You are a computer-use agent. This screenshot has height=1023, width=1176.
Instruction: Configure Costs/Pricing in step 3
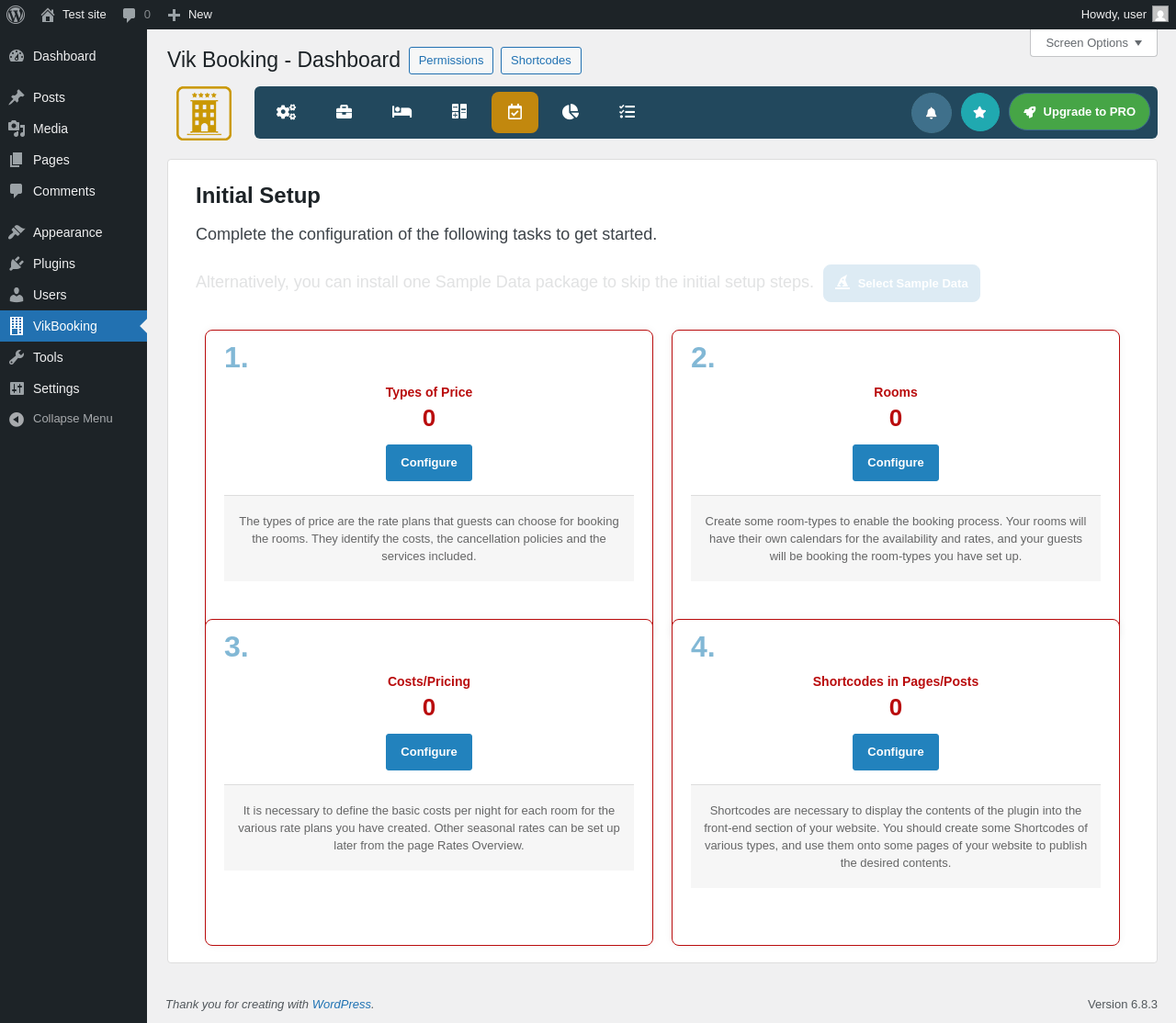429,752
